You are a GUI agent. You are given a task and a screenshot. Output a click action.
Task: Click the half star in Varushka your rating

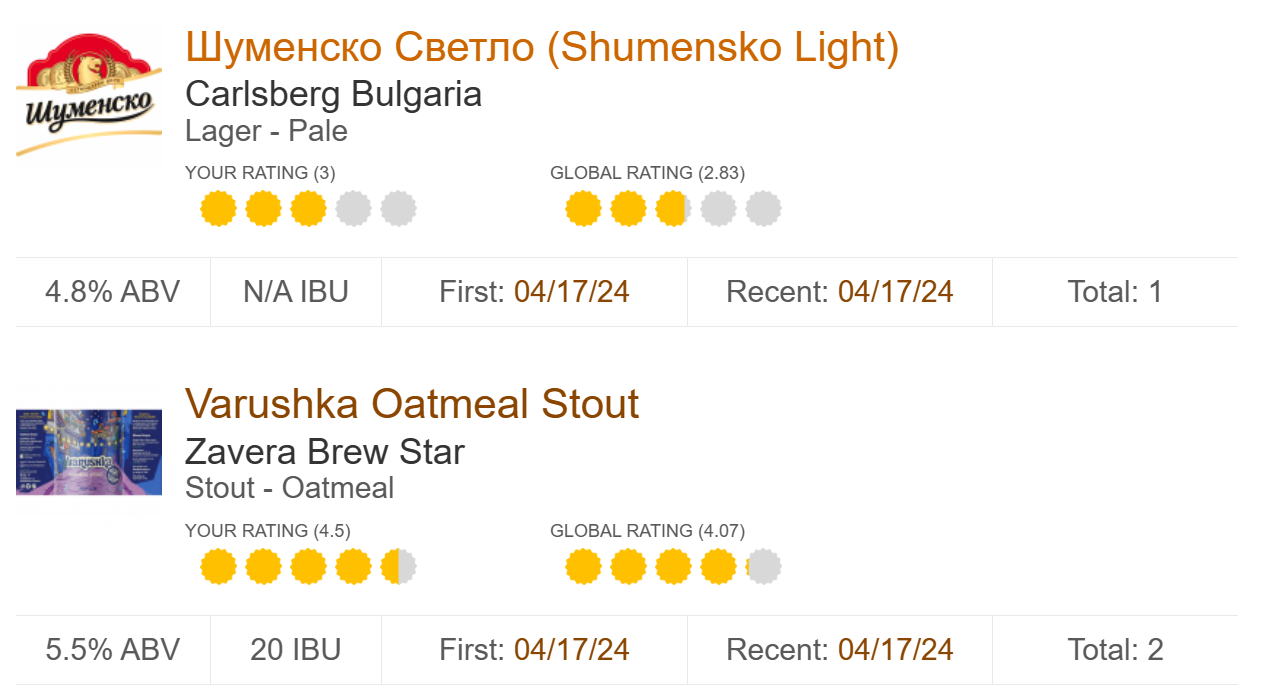tap(398, 567)
